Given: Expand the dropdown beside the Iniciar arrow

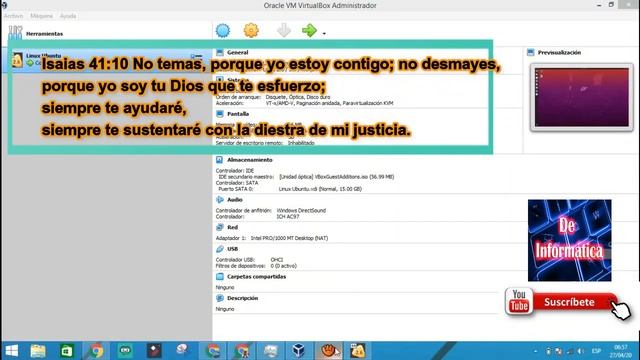Looking at the screenshot, I should click(324, 33).
